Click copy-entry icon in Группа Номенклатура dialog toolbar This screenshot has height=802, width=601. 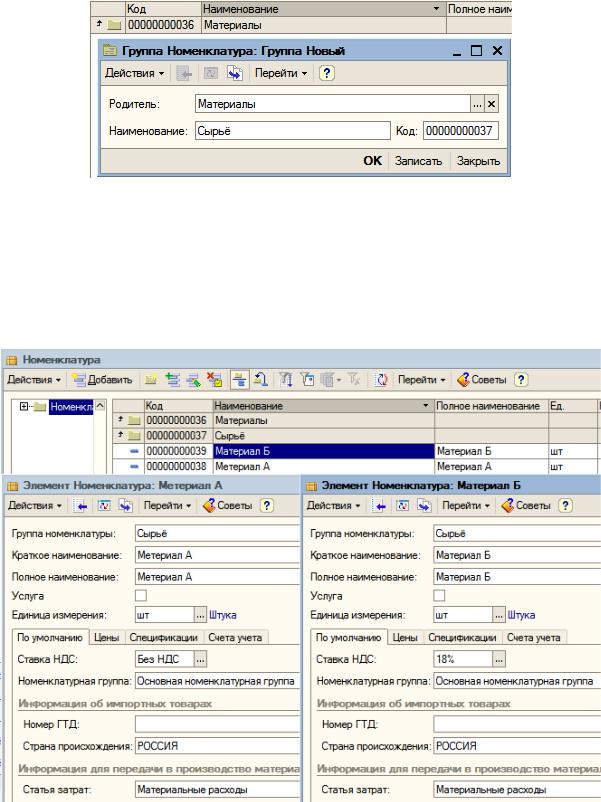point(235,73)
